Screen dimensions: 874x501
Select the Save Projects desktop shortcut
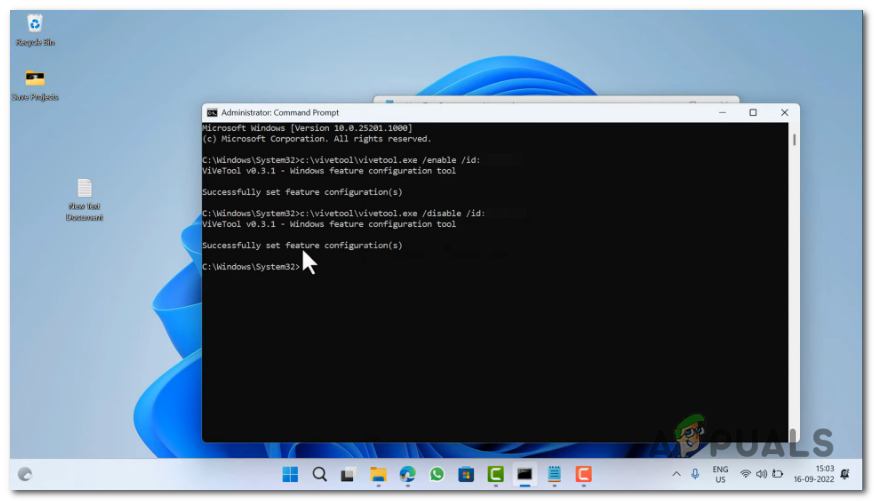35,85
